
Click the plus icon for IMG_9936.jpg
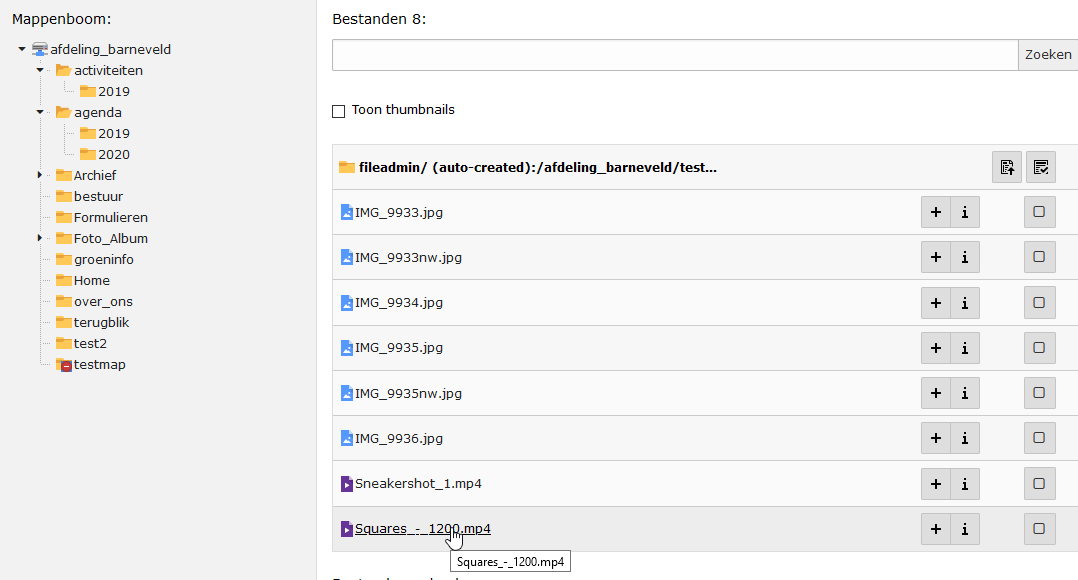tap(936, 438)
